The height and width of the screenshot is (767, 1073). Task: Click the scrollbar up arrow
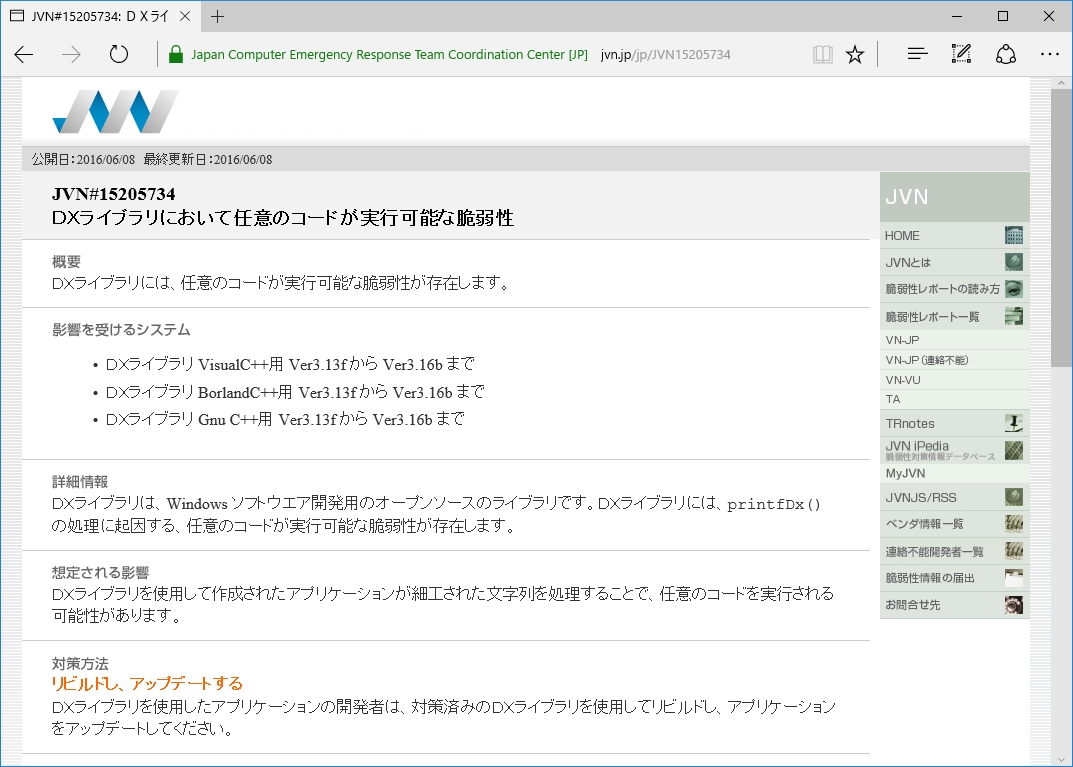click(1061, 83)
